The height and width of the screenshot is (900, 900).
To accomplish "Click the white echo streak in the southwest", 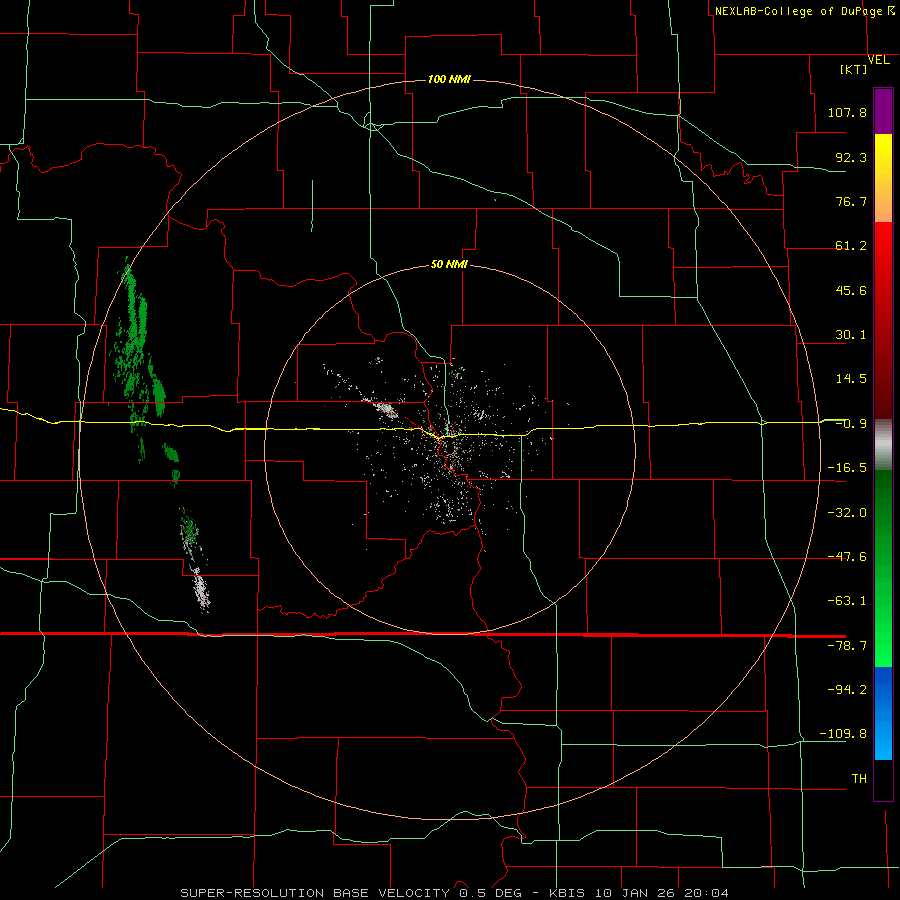I will click(x=201, y=590).
